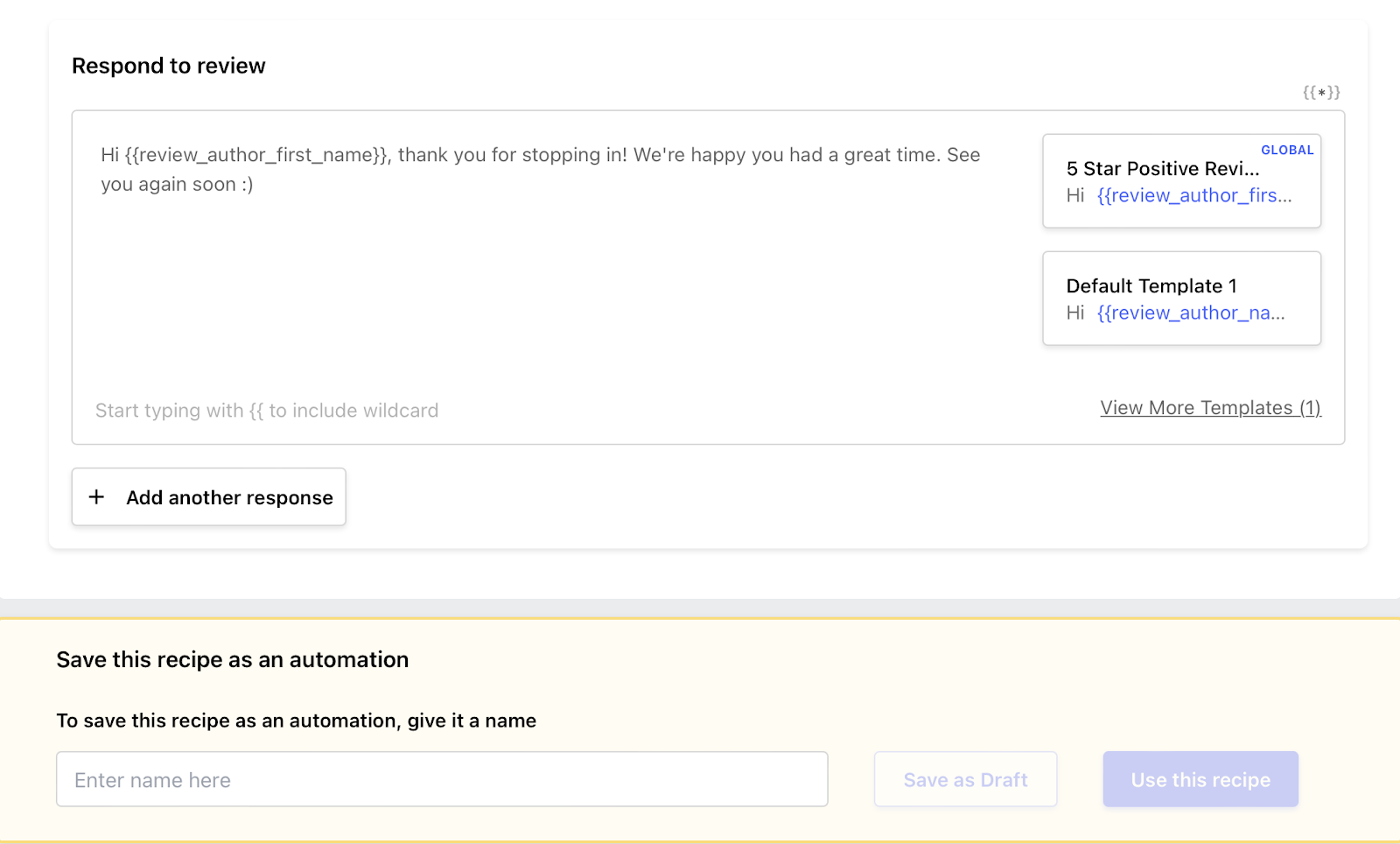Click the Save this recipe as an automation heading
1400x844 pixels.
pyautogui.click(x=233, y=659)
